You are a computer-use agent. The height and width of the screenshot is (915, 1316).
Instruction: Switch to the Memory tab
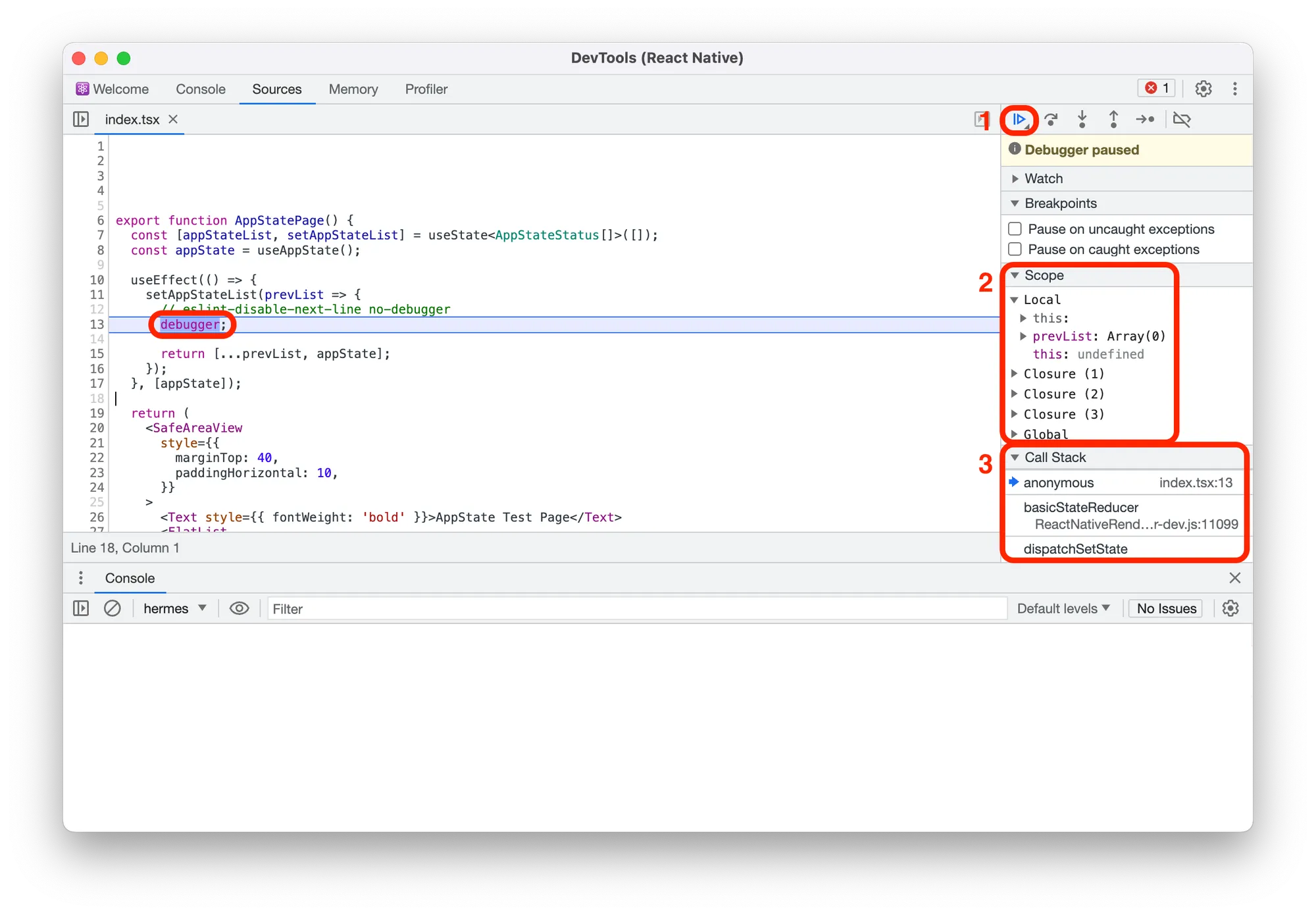point(353,89)
